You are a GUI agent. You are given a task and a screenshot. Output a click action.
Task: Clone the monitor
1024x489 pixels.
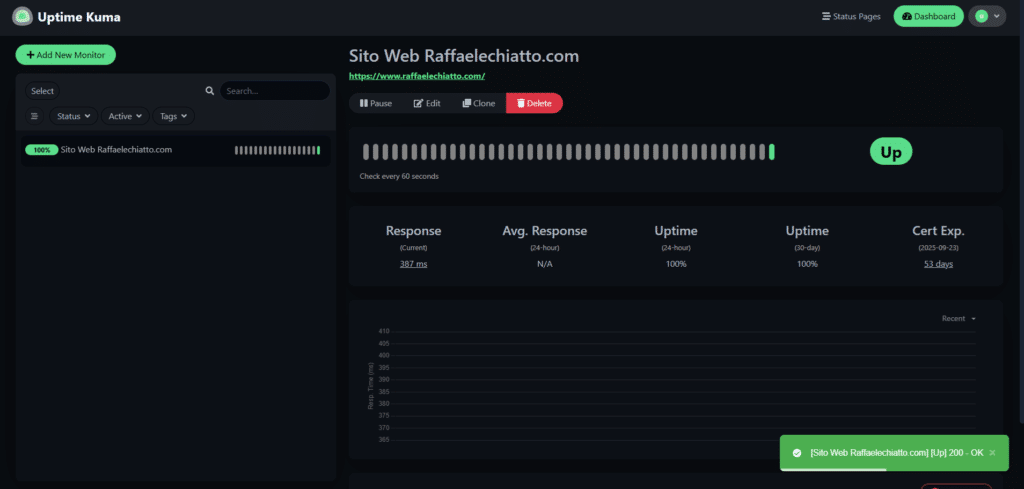click(479, 103)
